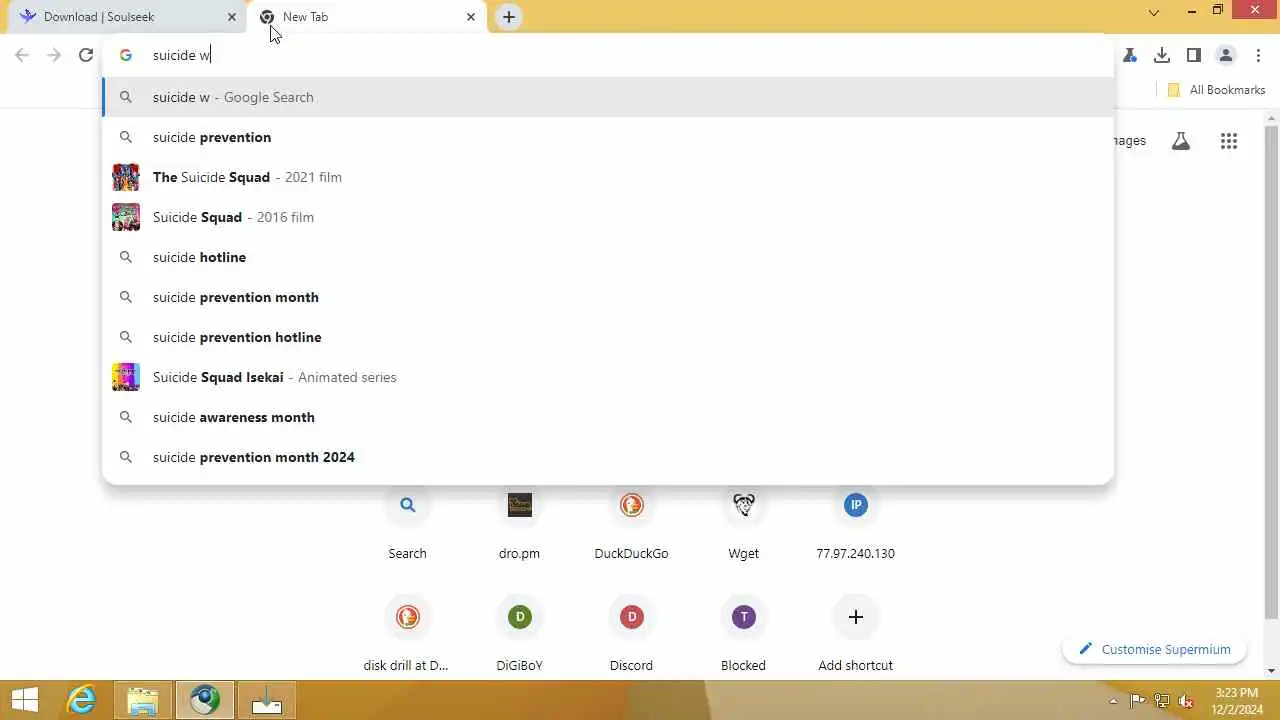Click the Images link
The image size is (1280, 720).
tap(1130, 141)
